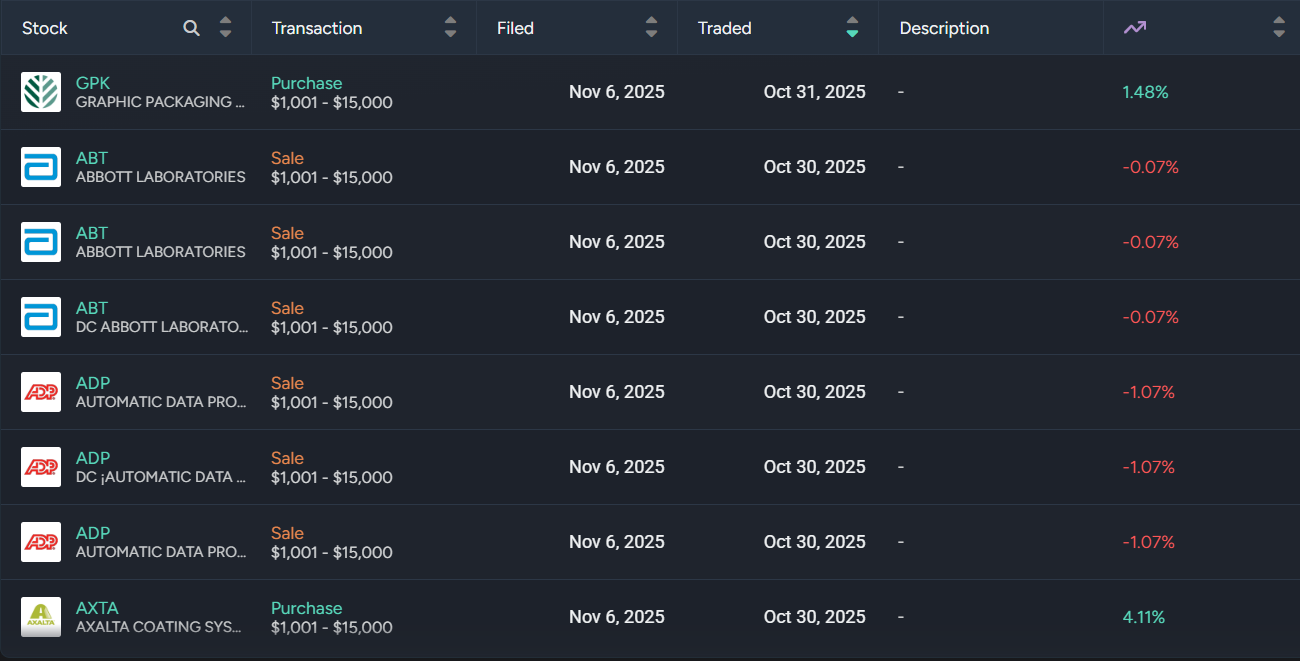Toggle Traded column sort order
The image size is (1300, 661).
coord(852,28)
